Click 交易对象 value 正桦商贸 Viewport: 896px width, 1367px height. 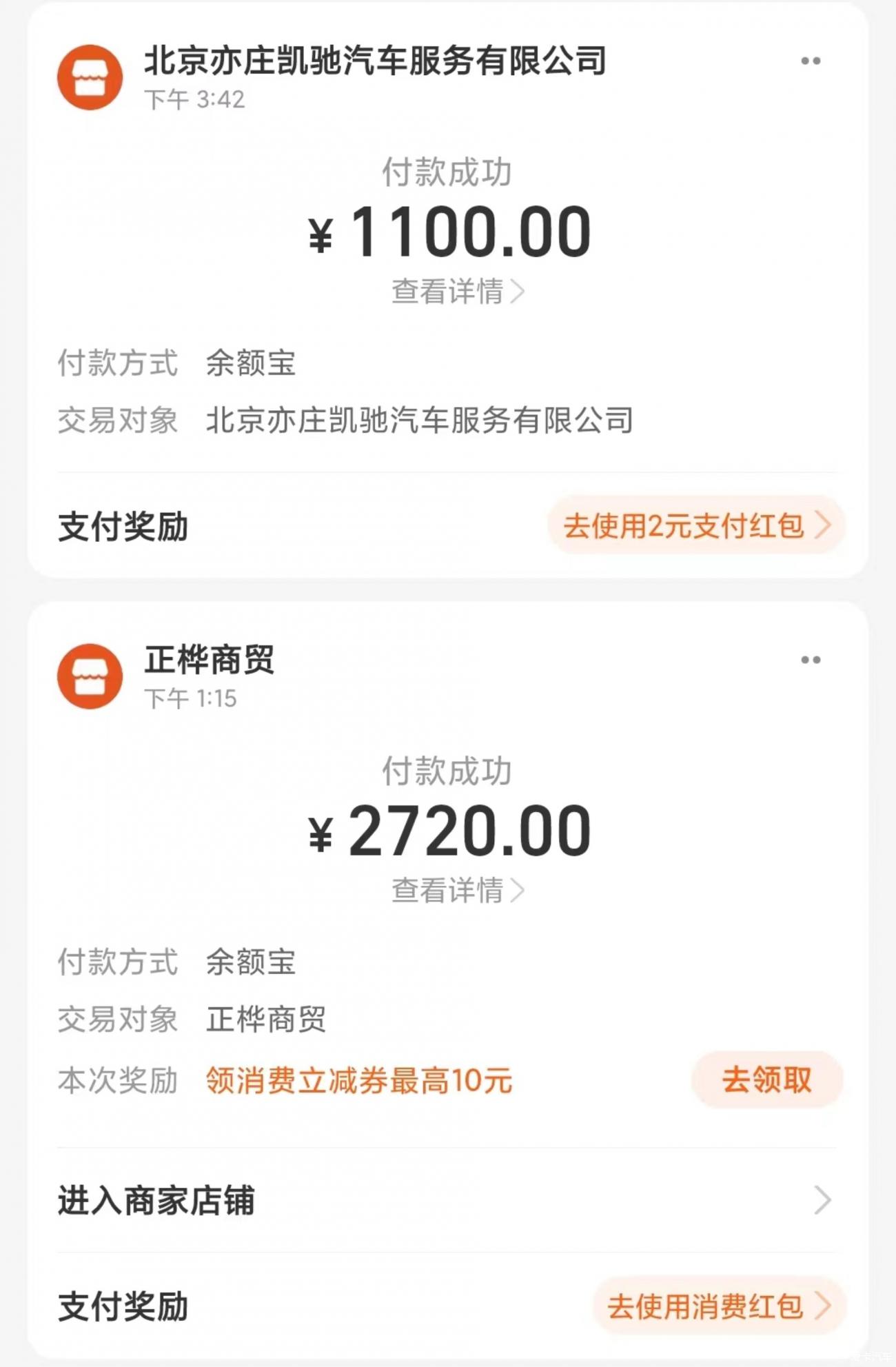[x=266, y=1019]
